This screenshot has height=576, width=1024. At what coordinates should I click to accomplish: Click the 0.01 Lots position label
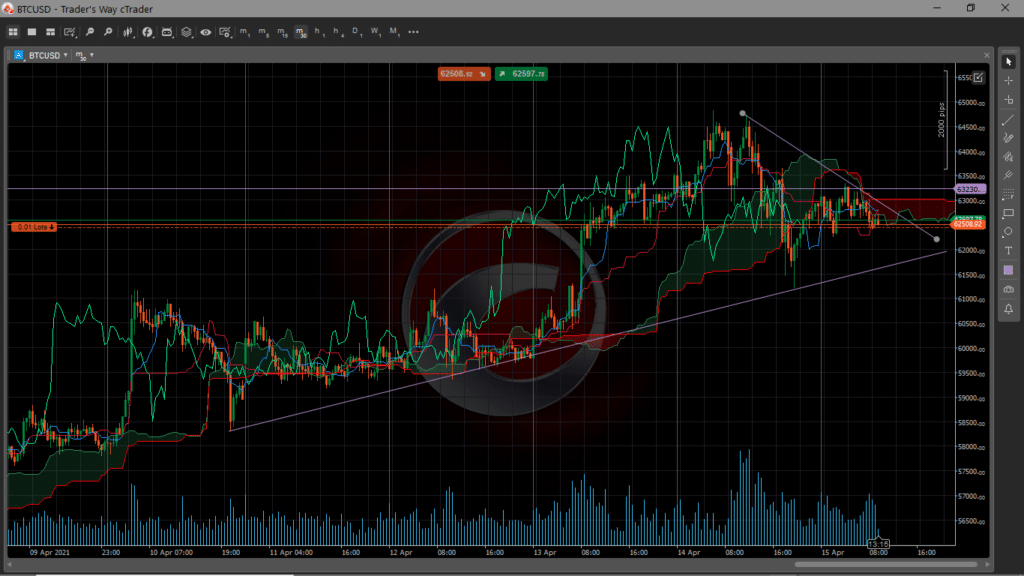(34, 227)
